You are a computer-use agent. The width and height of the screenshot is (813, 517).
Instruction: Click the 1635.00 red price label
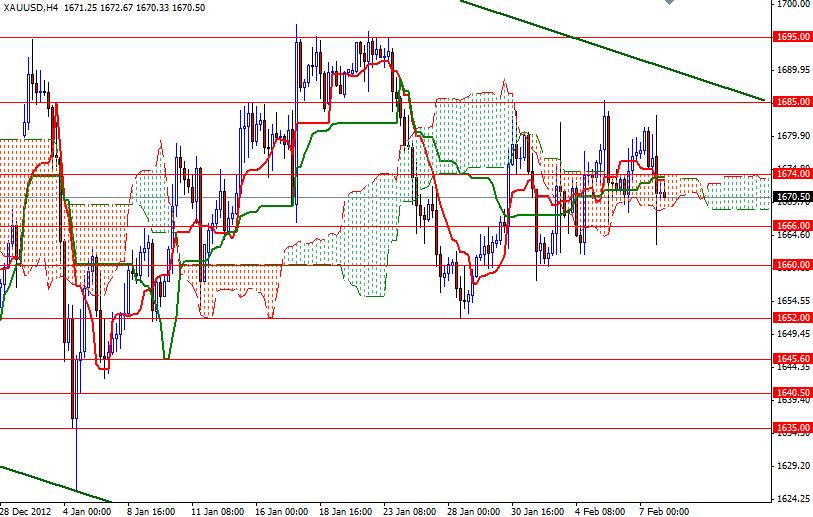[x=790, y=428]
